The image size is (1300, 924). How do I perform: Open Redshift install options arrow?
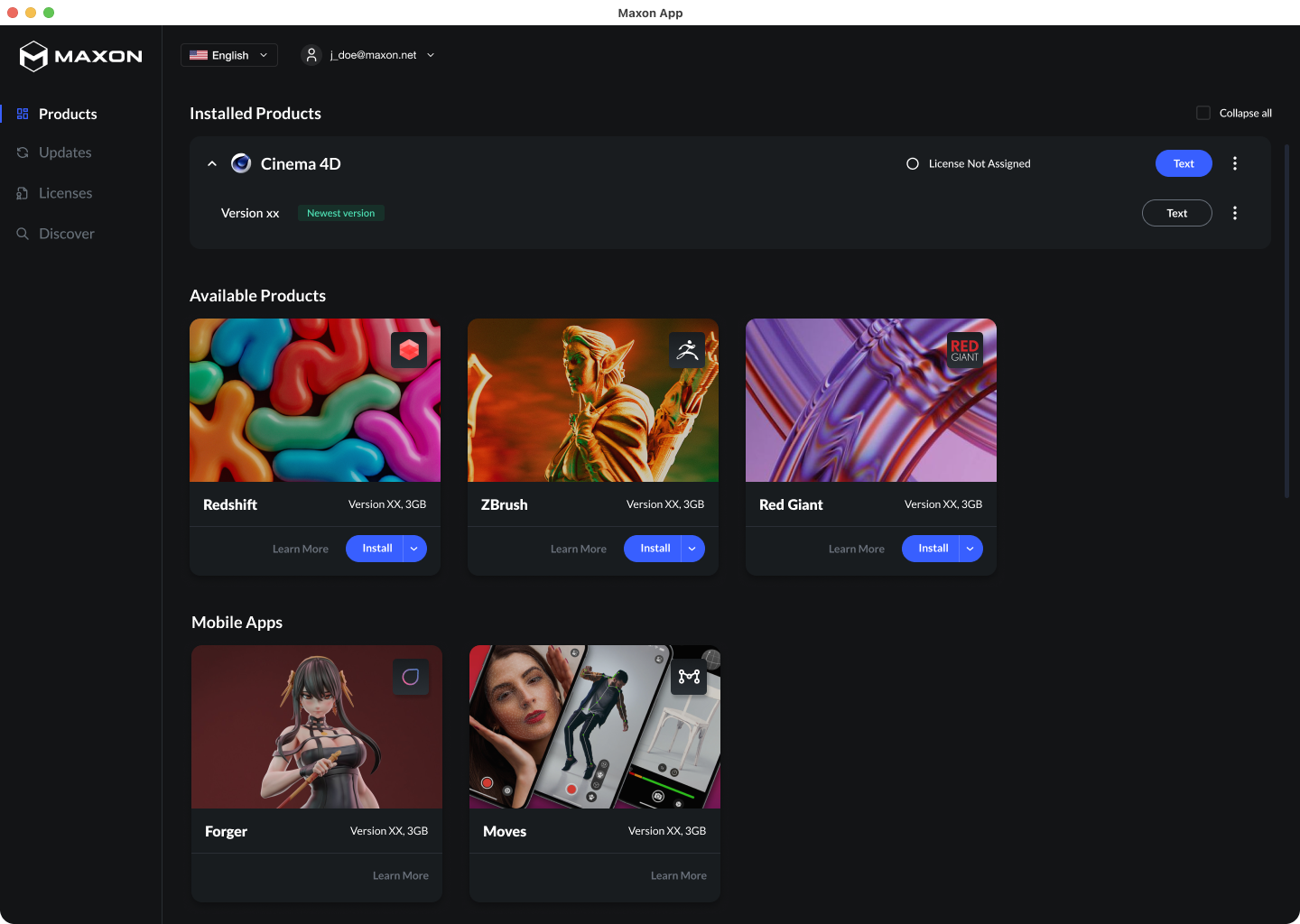[414, 549]
